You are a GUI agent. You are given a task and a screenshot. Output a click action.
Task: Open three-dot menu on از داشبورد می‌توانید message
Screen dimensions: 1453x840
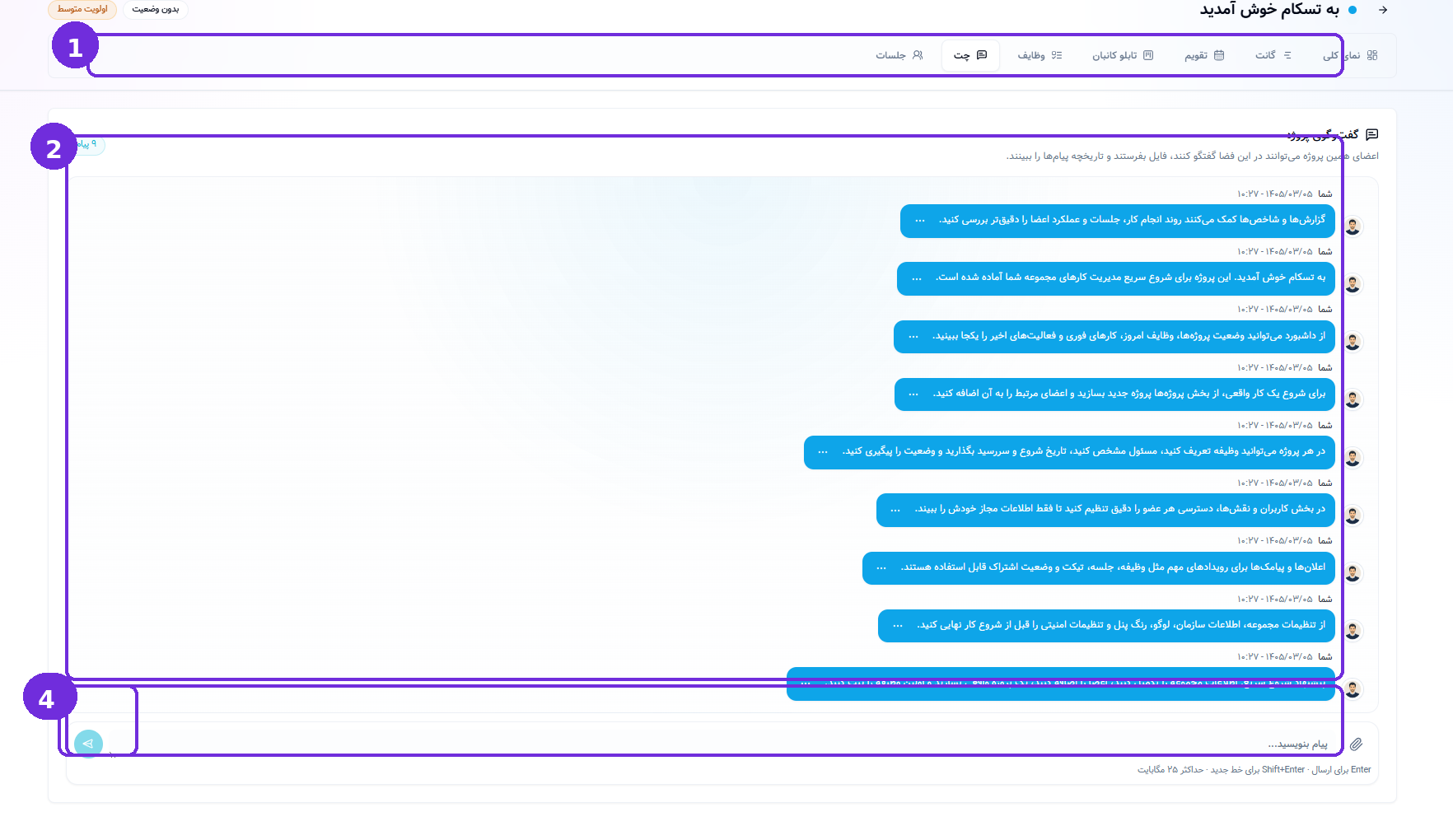click(913, 336)
